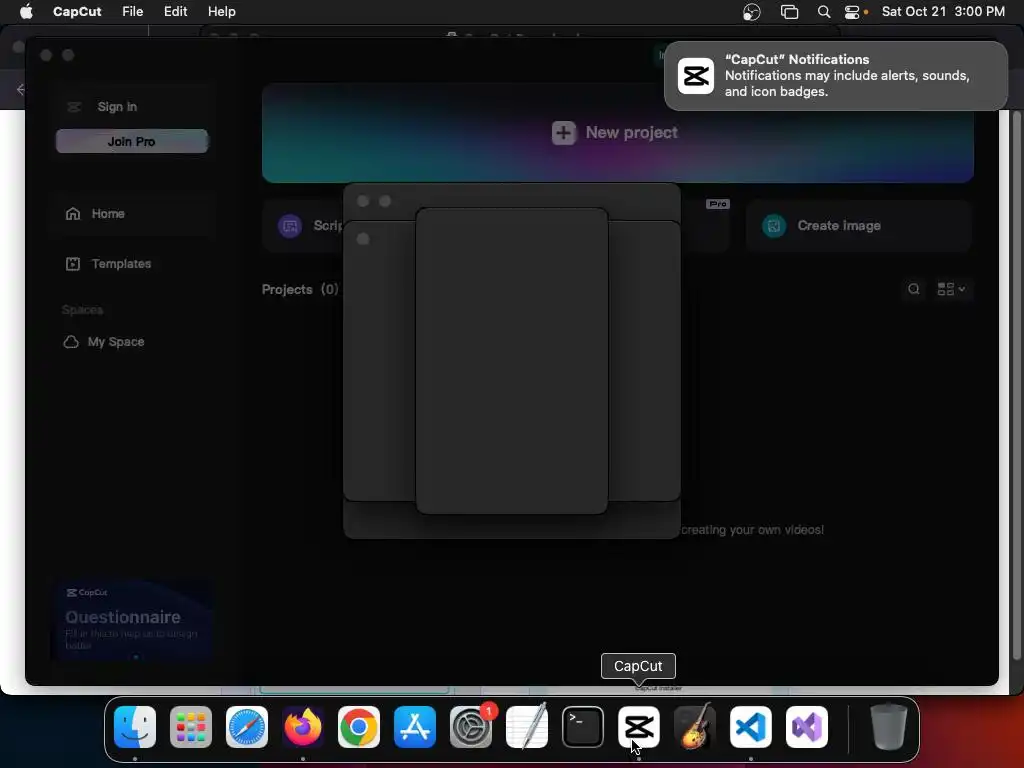Launch GarageBand from the Dock
This screenshot has height=768, width=1024.
click(x=695, y=727)
